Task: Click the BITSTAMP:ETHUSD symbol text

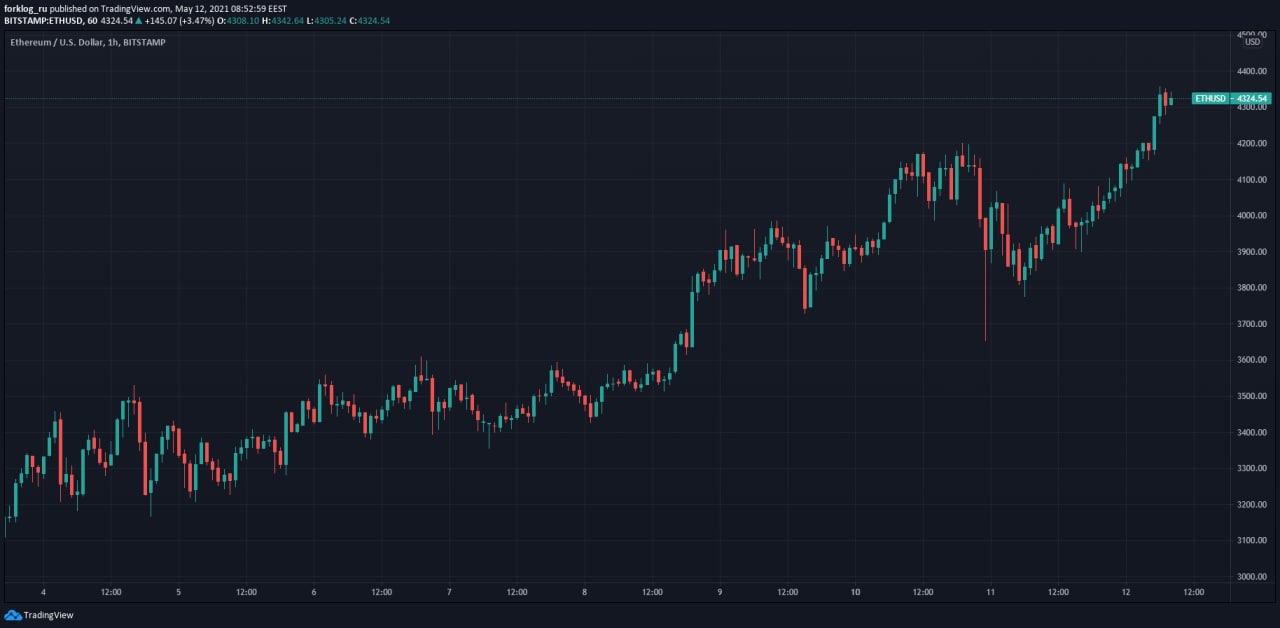Action: point(43,21)
